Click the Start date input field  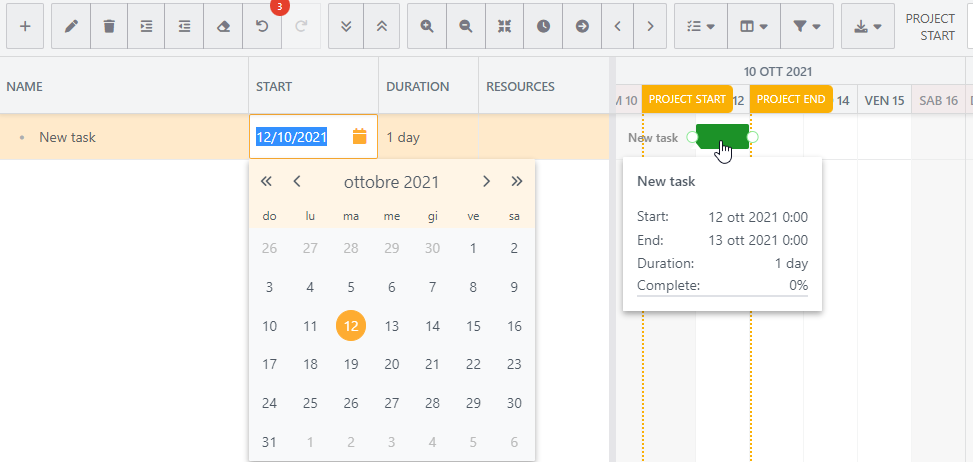(300, 137)
